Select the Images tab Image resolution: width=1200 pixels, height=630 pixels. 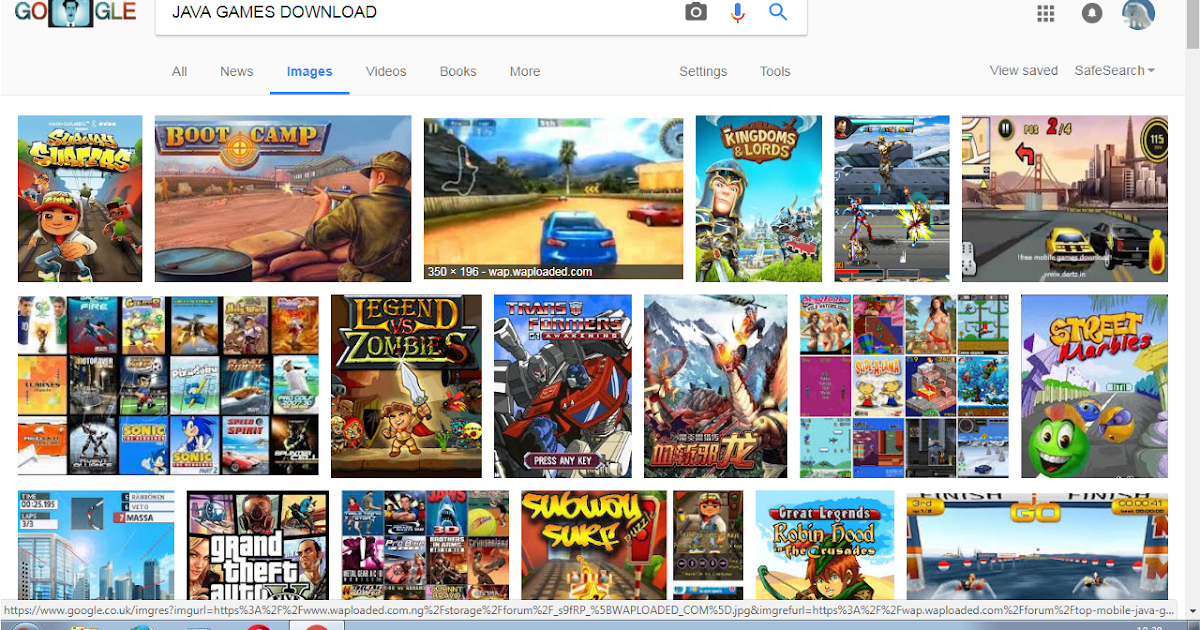pyautogui.click(x=310, y=71)
